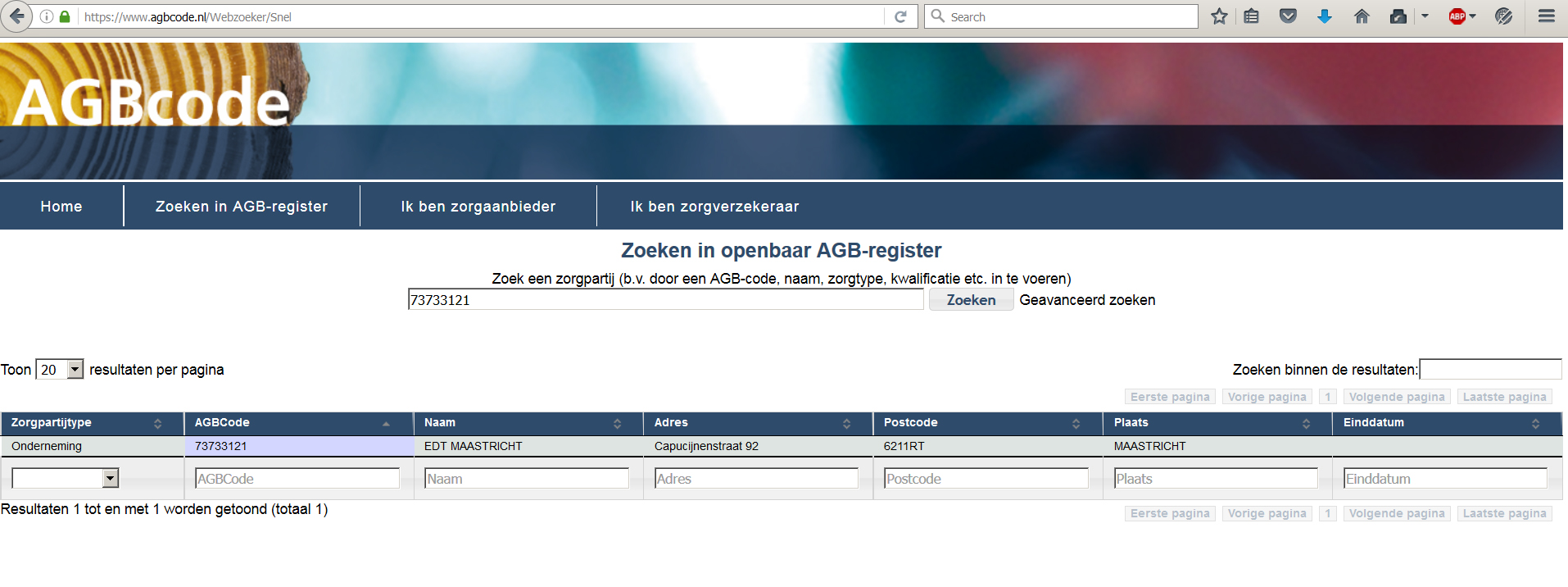Sort by the AGBCode column
The width and height of the screenshot is (1568, 587).
(x=299, y=423)
